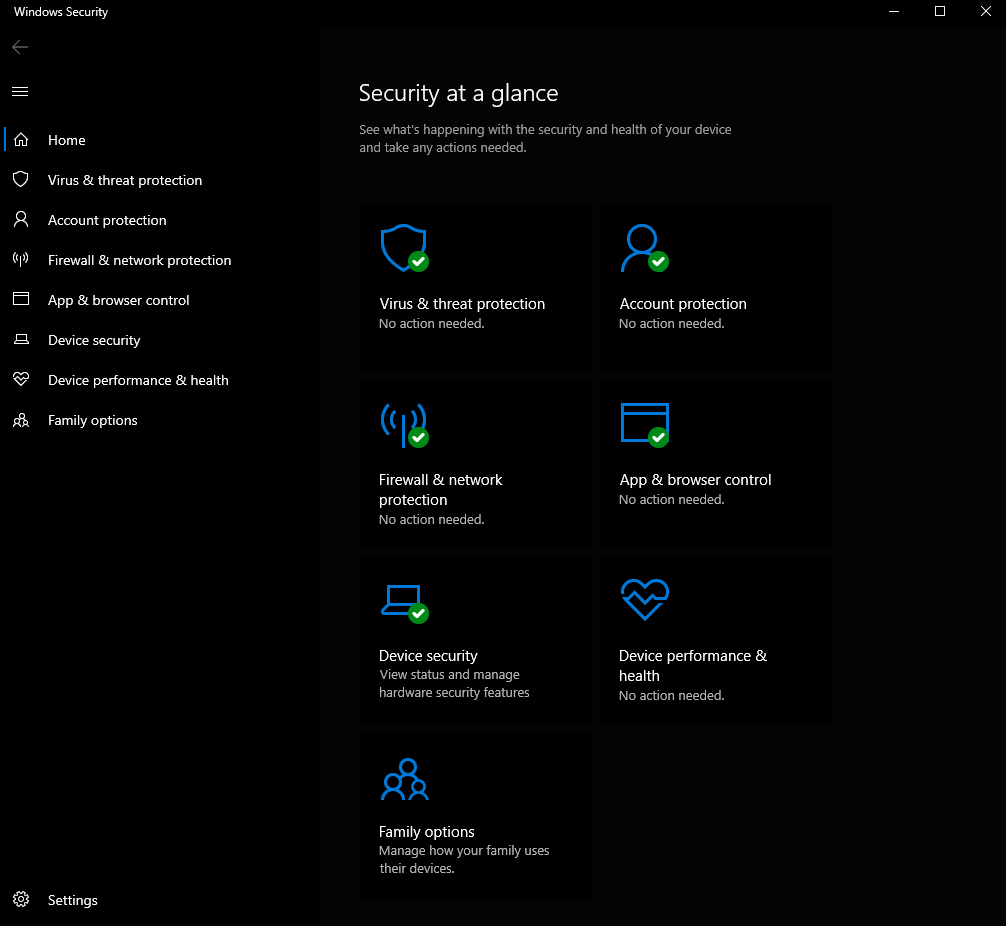Click the person icon for Account protection in sidebar
The image size is (1006, 926).
point(21,219)
